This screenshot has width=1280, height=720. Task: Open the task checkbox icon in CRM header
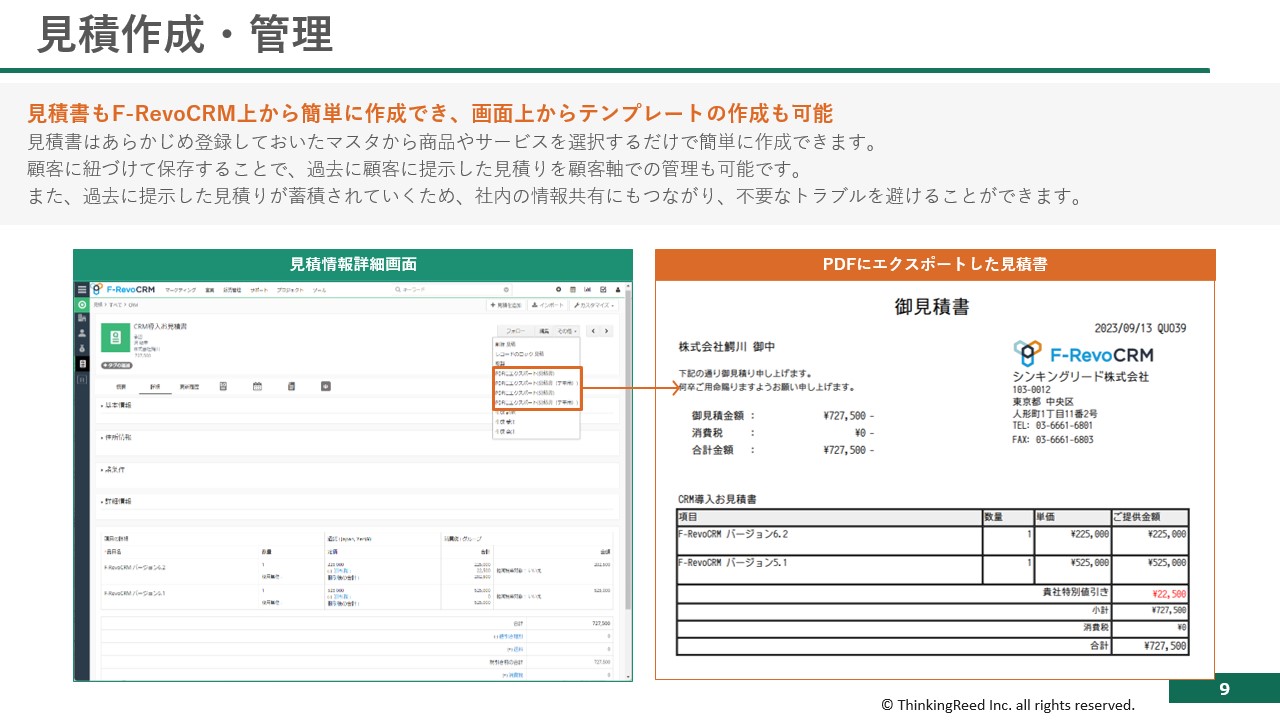tap(603, 289)
